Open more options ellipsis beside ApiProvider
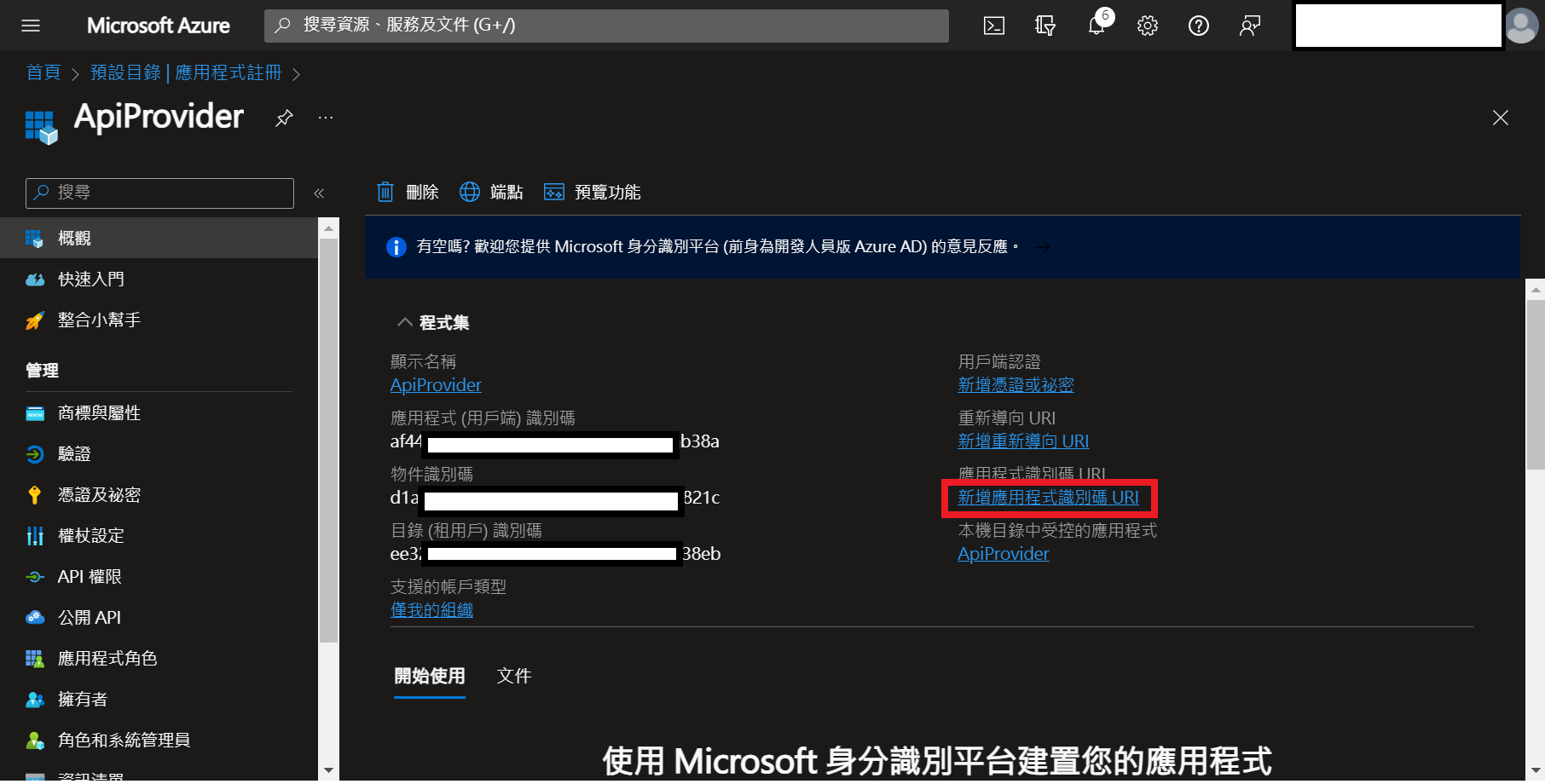Screen dimensions: 1545x784 coord(326,118)
